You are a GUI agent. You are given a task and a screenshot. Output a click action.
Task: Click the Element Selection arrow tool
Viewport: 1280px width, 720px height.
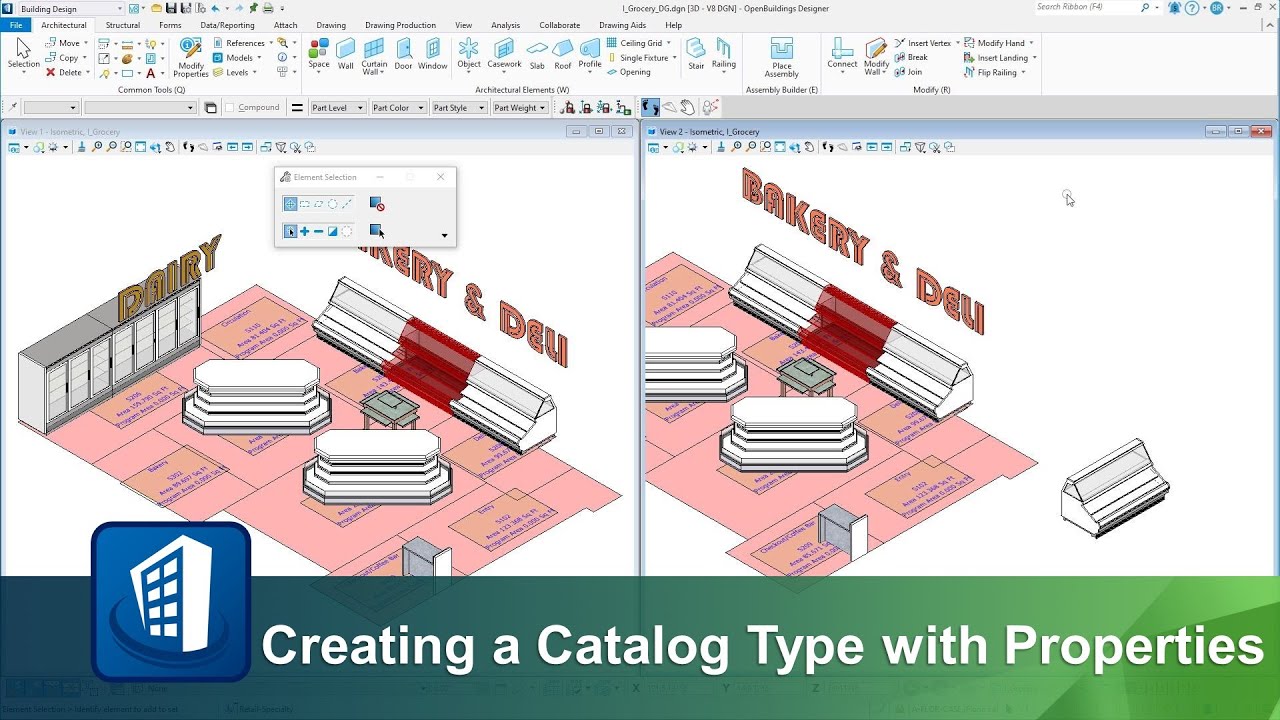coord(23,54)
